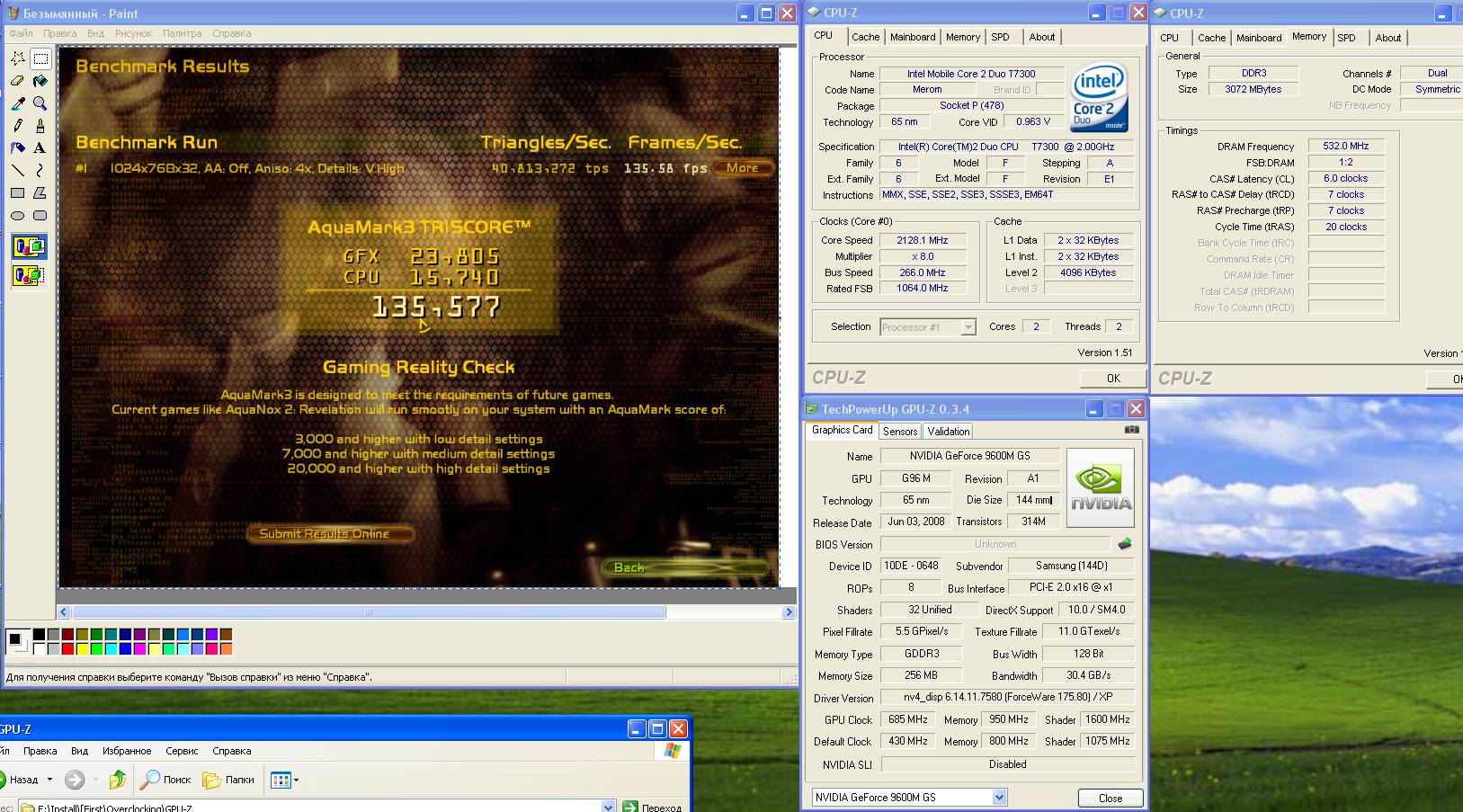Open the GPU selection dropdown in GPU-Z
The image size is (1463, 812).
[x=999, y=797]
